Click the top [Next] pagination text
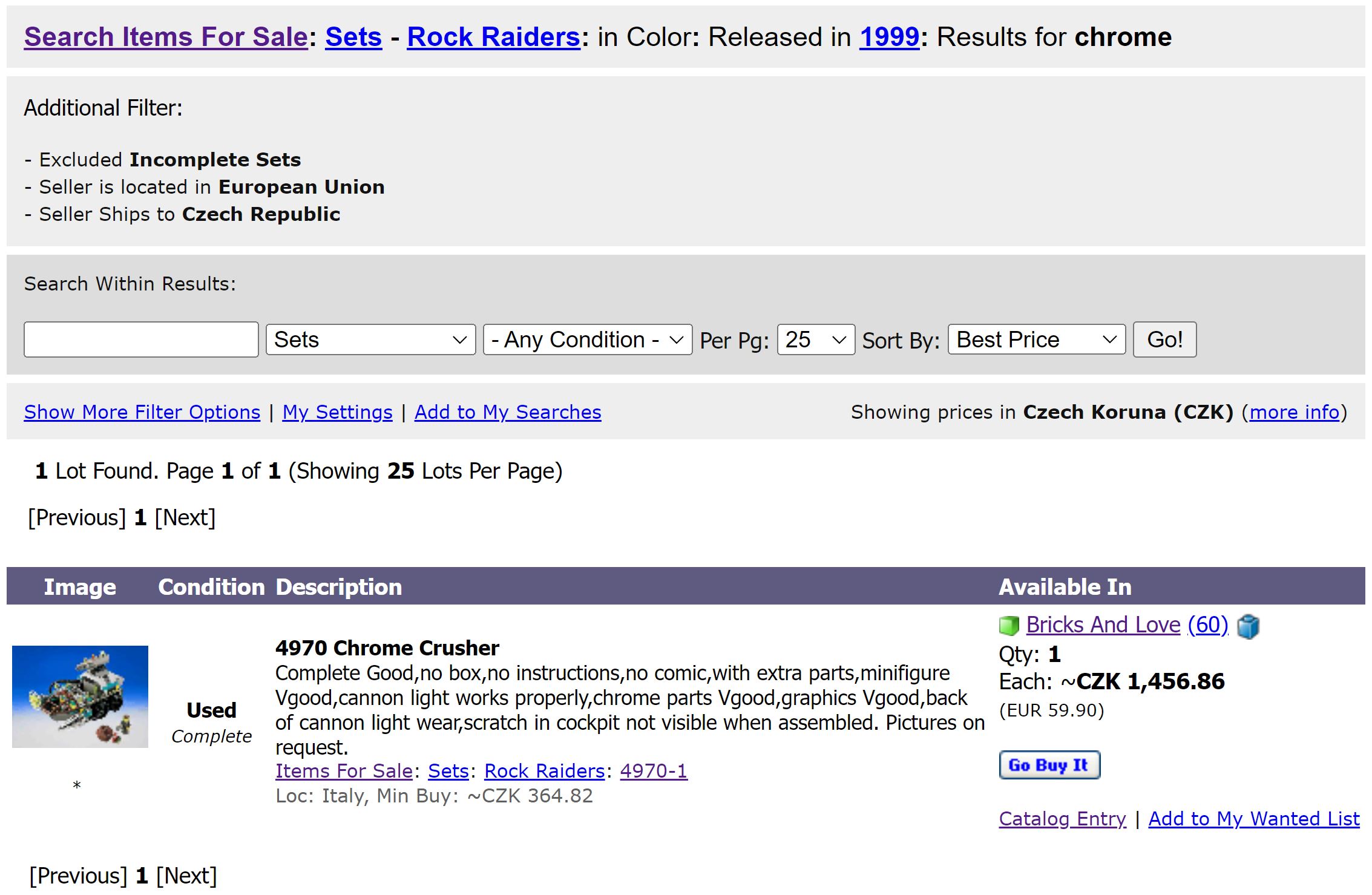The width and height of the screenshot is (1372, 895). (x=185, y=518)
